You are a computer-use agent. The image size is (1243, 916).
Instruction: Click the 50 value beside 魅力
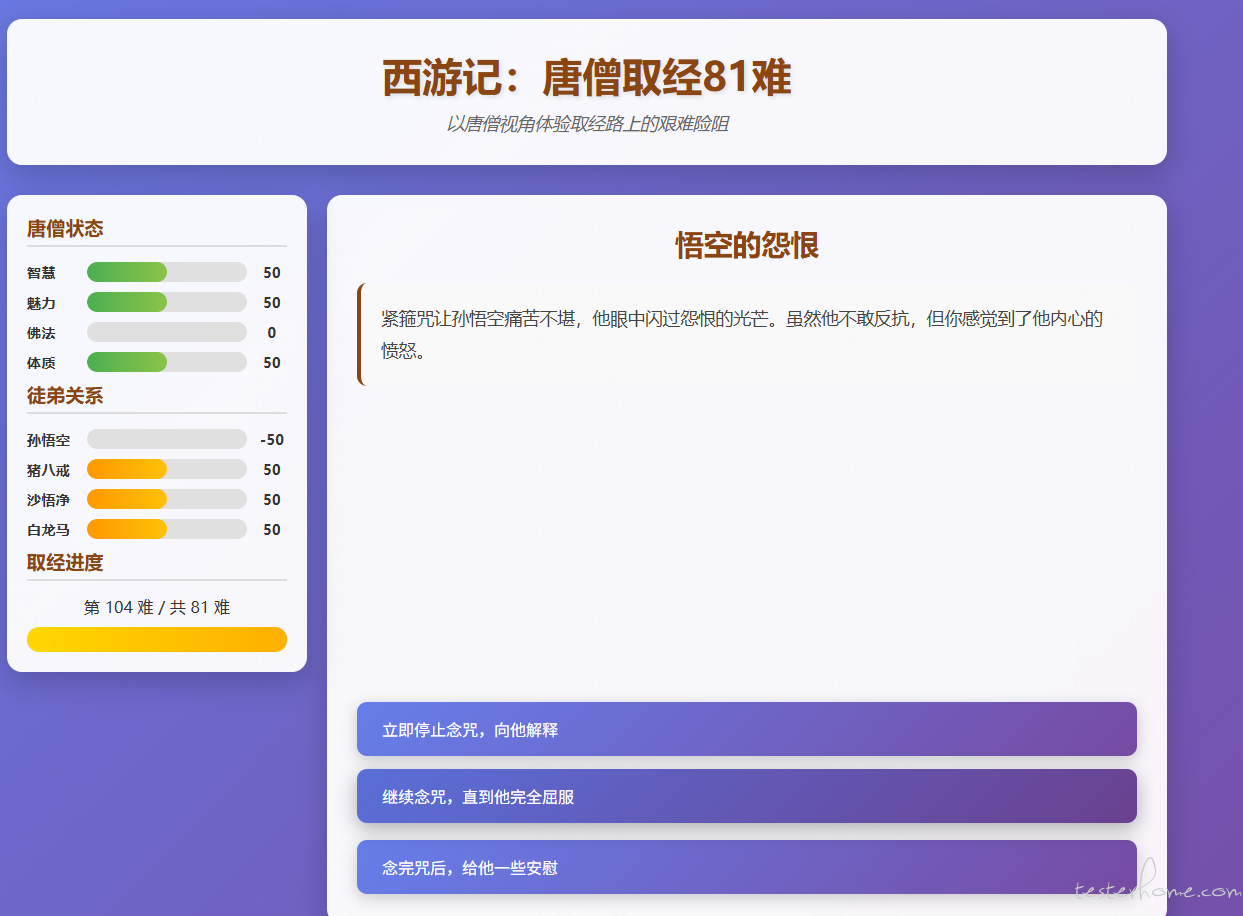[272, 303]
